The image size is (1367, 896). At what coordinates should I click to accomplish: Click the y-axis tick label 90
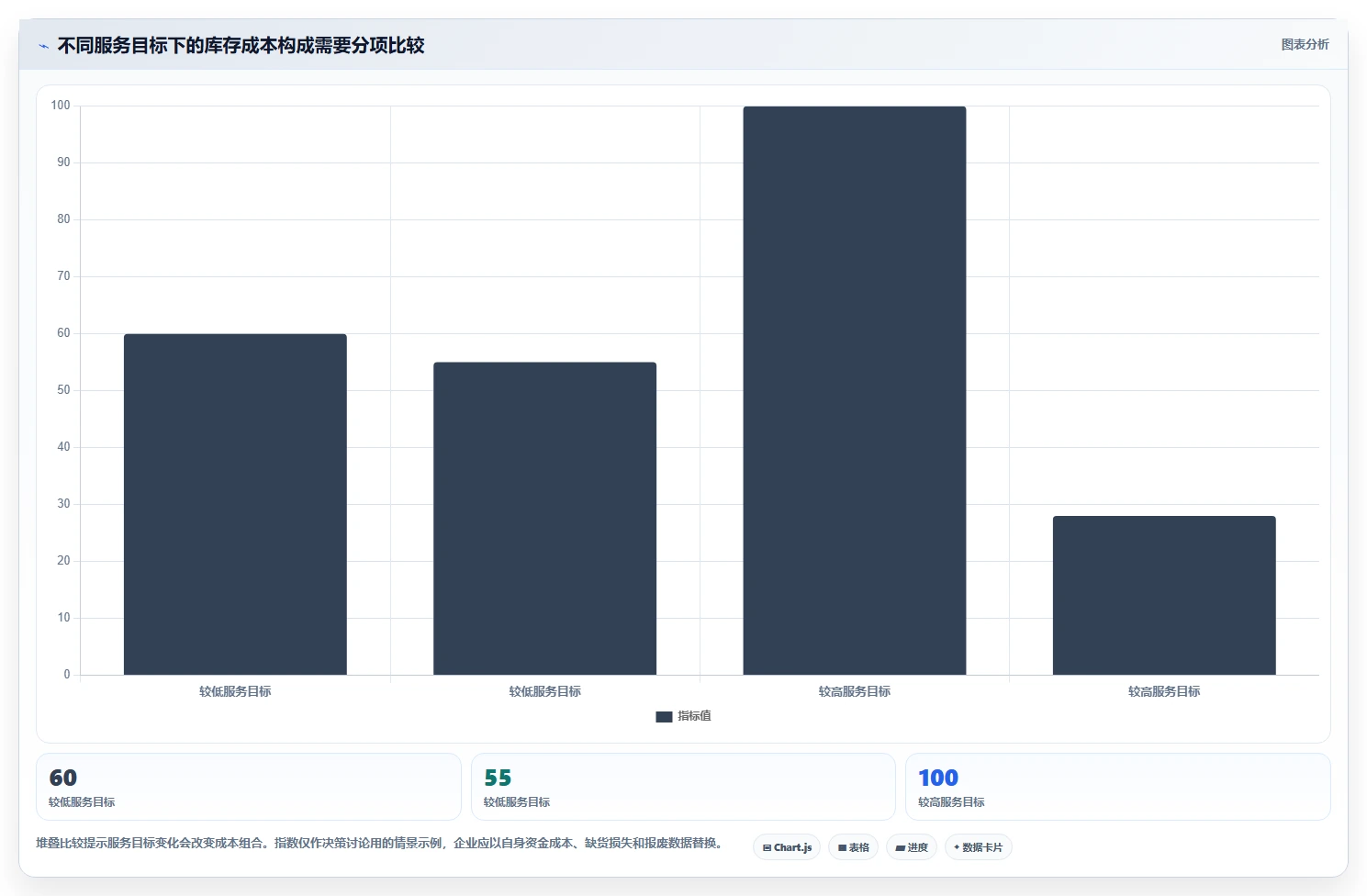[x=63, y=162]
